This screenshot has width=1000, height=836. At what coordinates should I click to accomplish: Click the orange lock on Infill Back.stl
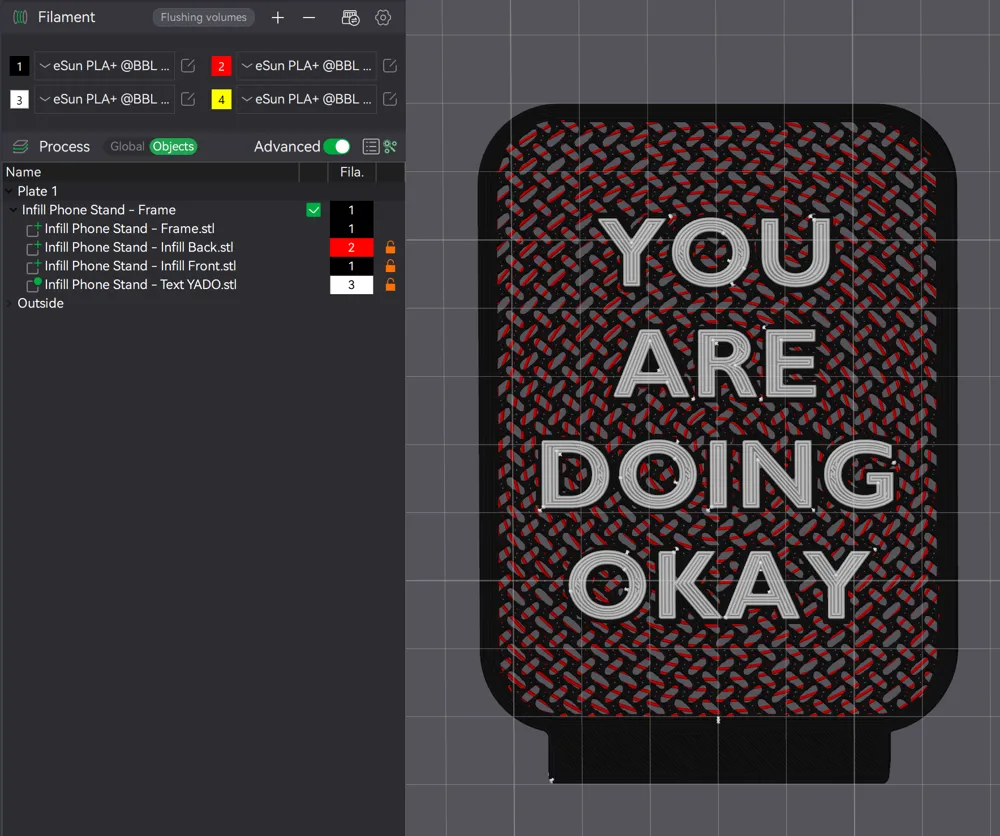click(390, 248)
